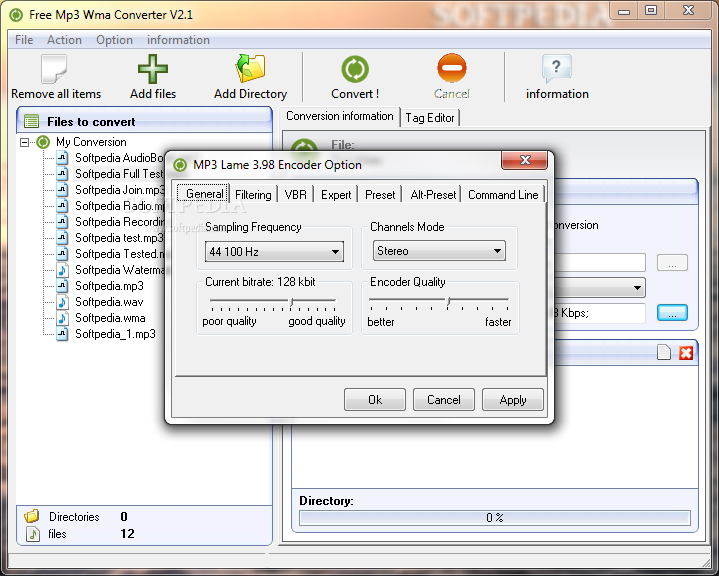Select Softpedia Recording file in the tree
Viewport: 719px width, 576px height.
tap(119, 222)
